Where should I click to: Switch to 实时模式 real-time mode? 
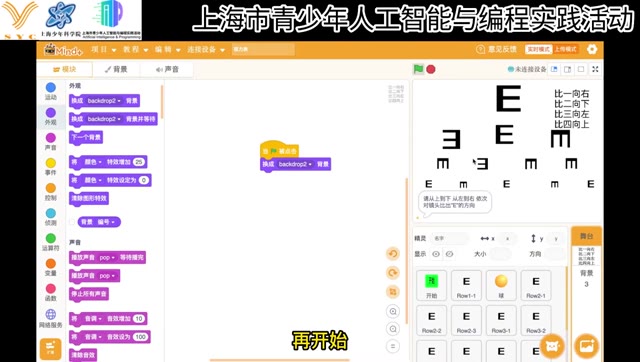coord(538,49)
